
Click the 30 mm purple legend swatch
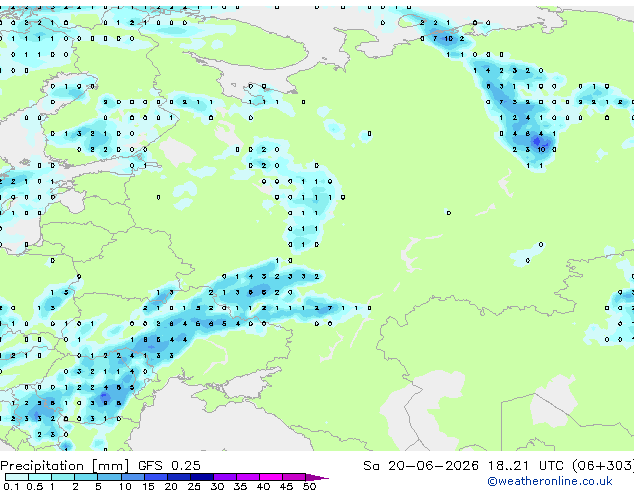(225, 477)
